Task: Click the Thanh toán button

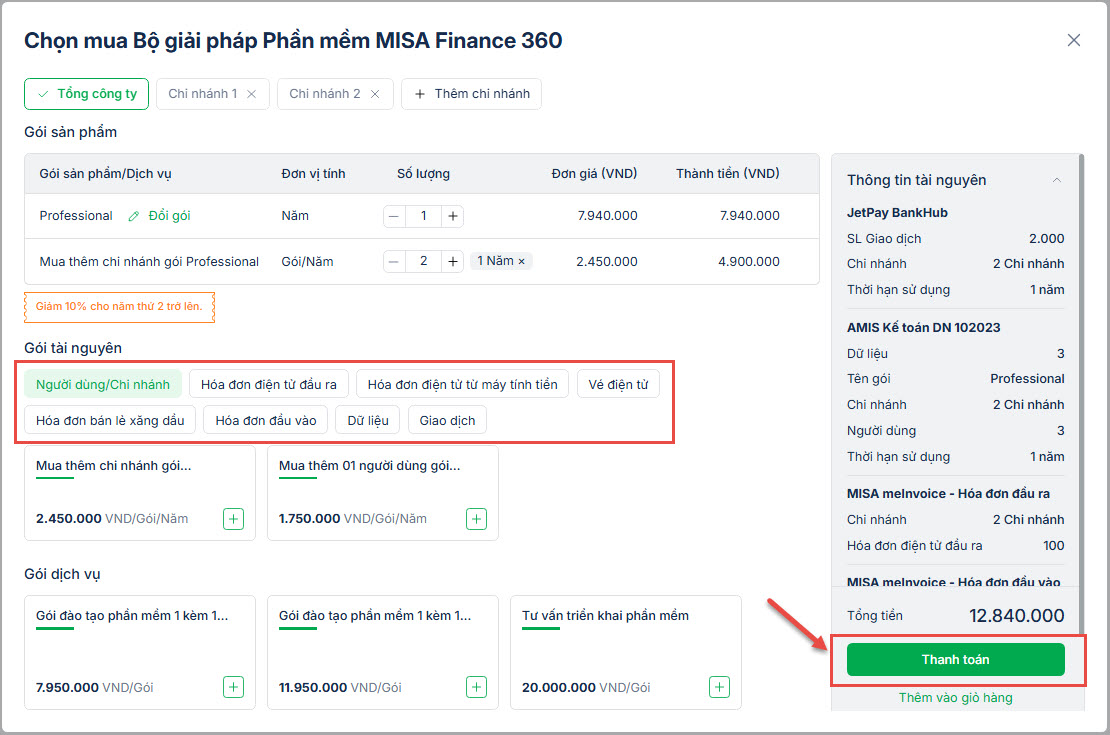Action: click(955, 660)
